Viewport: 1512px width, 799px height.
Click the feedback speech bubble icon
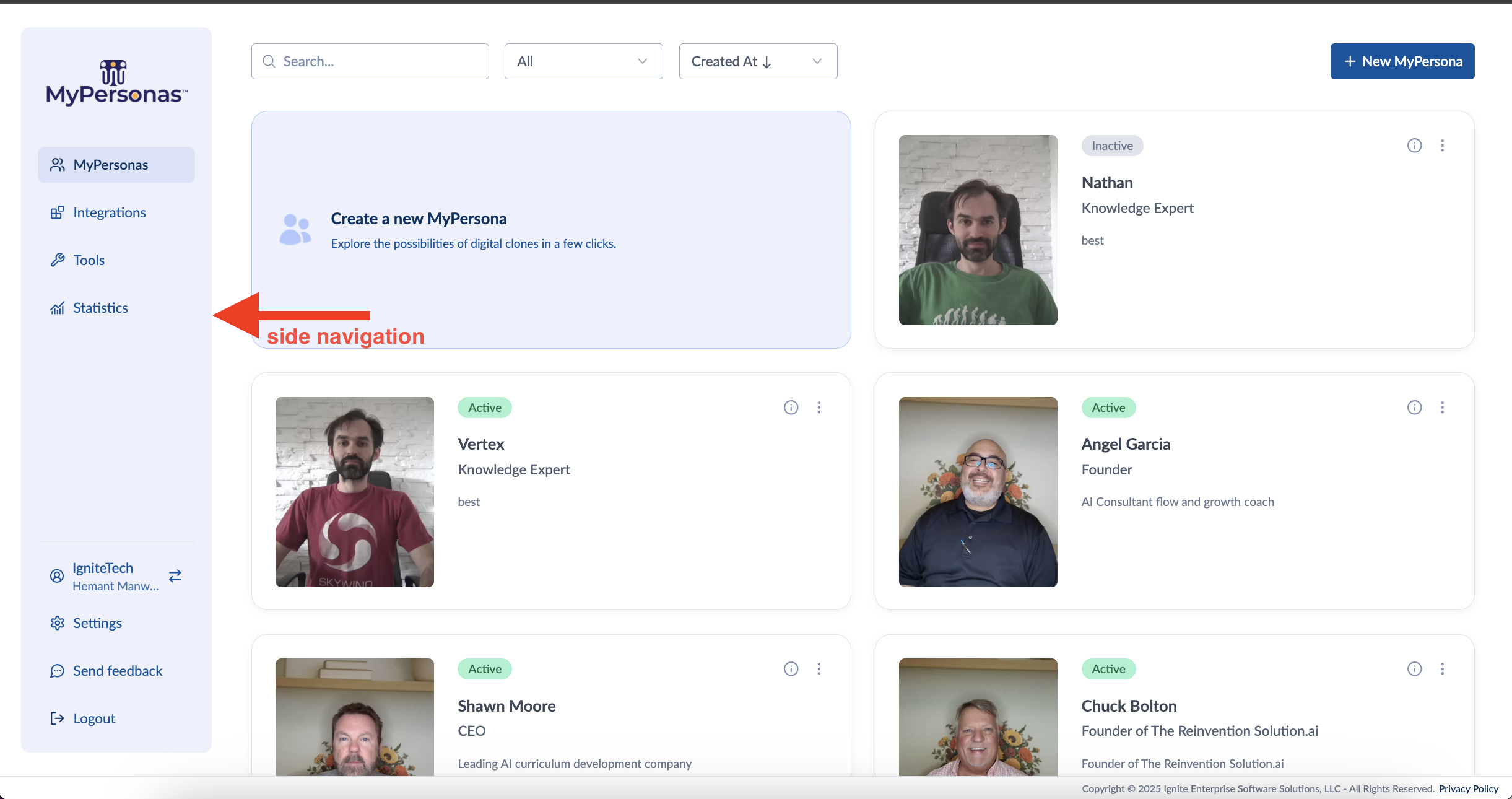pyautogui.click(x=57, y=671)
